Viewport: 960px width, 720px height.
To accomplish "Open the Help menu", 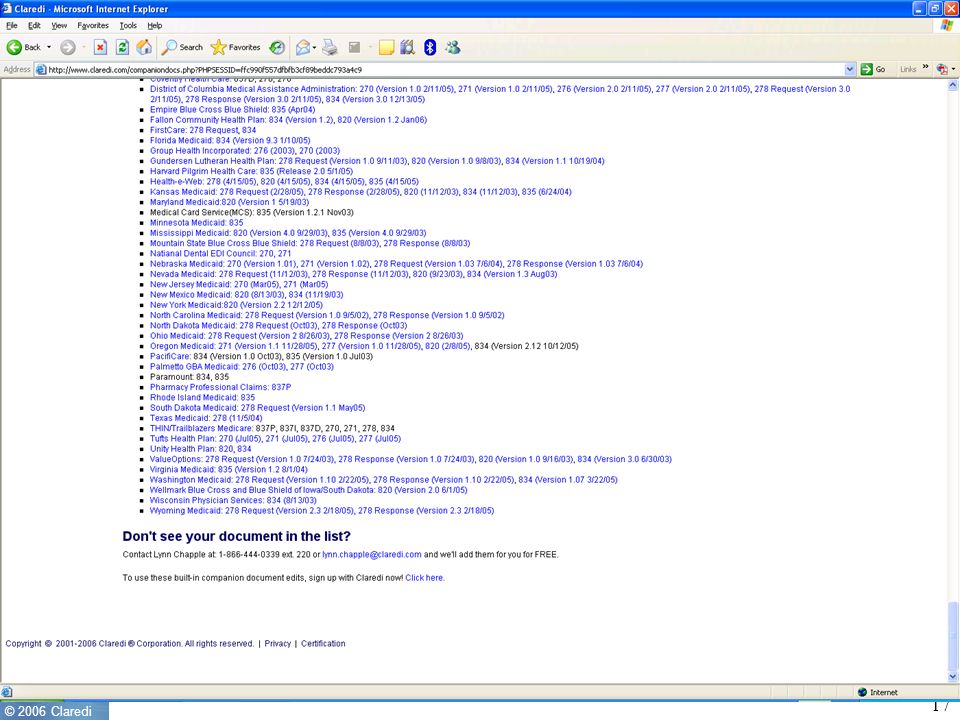I will pyautogui.click(x=155, y=26).
